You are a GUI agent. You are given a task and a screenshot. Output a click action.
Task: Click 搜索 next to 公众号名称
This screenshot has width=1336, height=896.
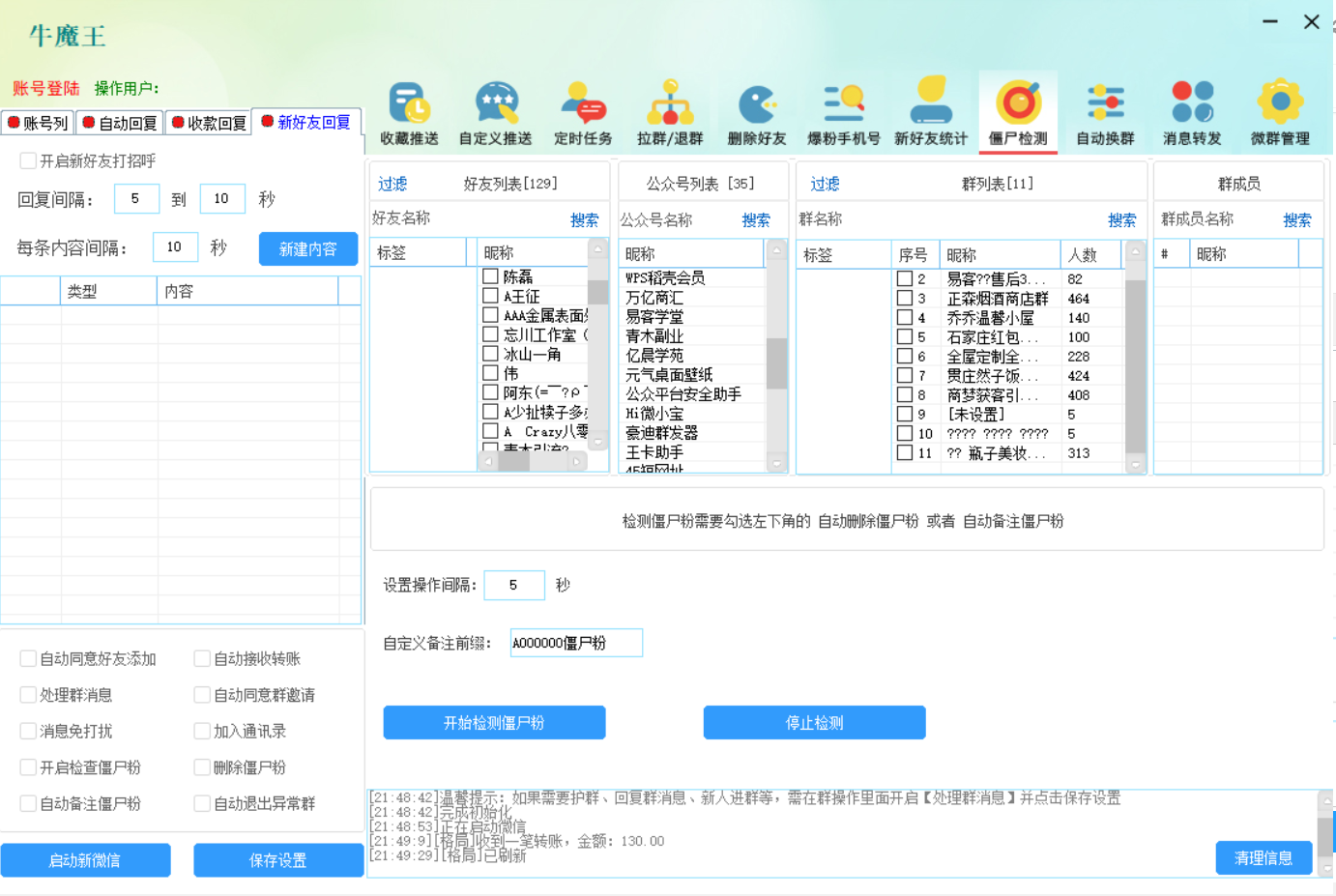756,220
